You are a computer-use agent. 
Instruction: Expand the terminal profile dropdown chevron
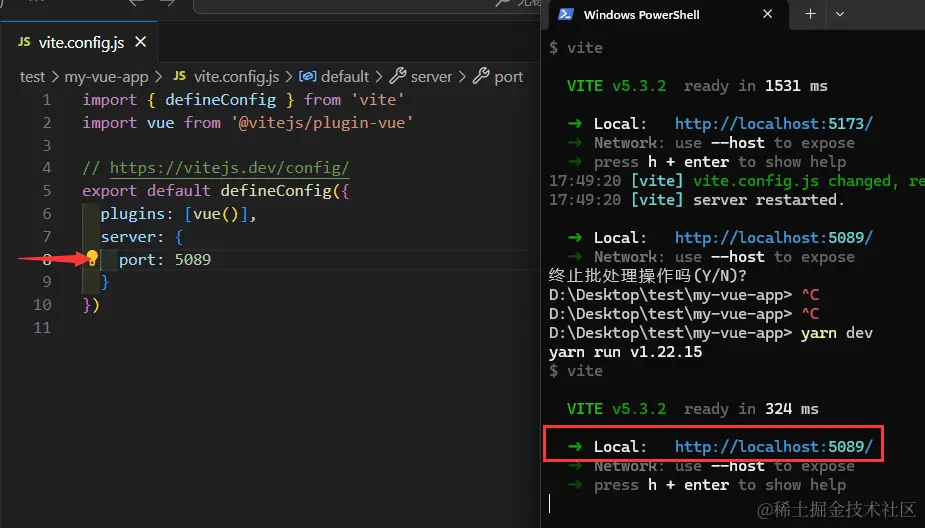(840, 14)
